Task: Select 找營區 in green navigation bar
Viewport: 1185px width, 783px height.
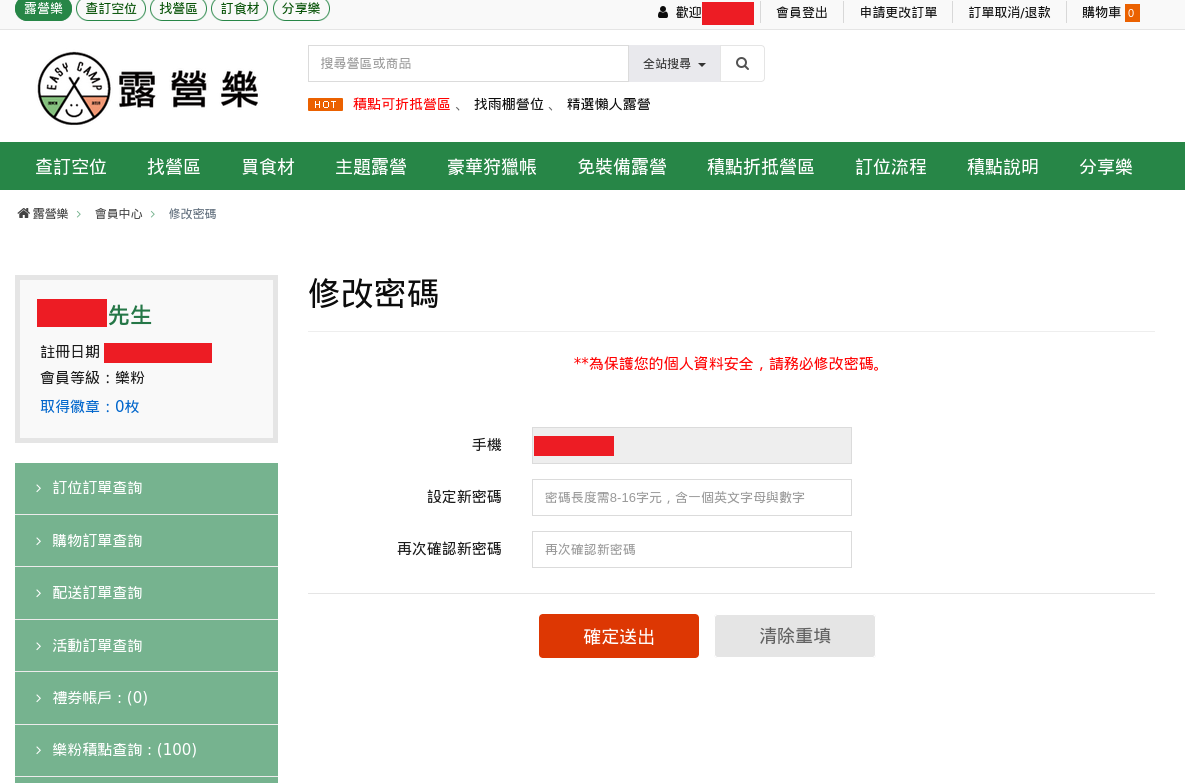Action: click(x=174, y=166)
